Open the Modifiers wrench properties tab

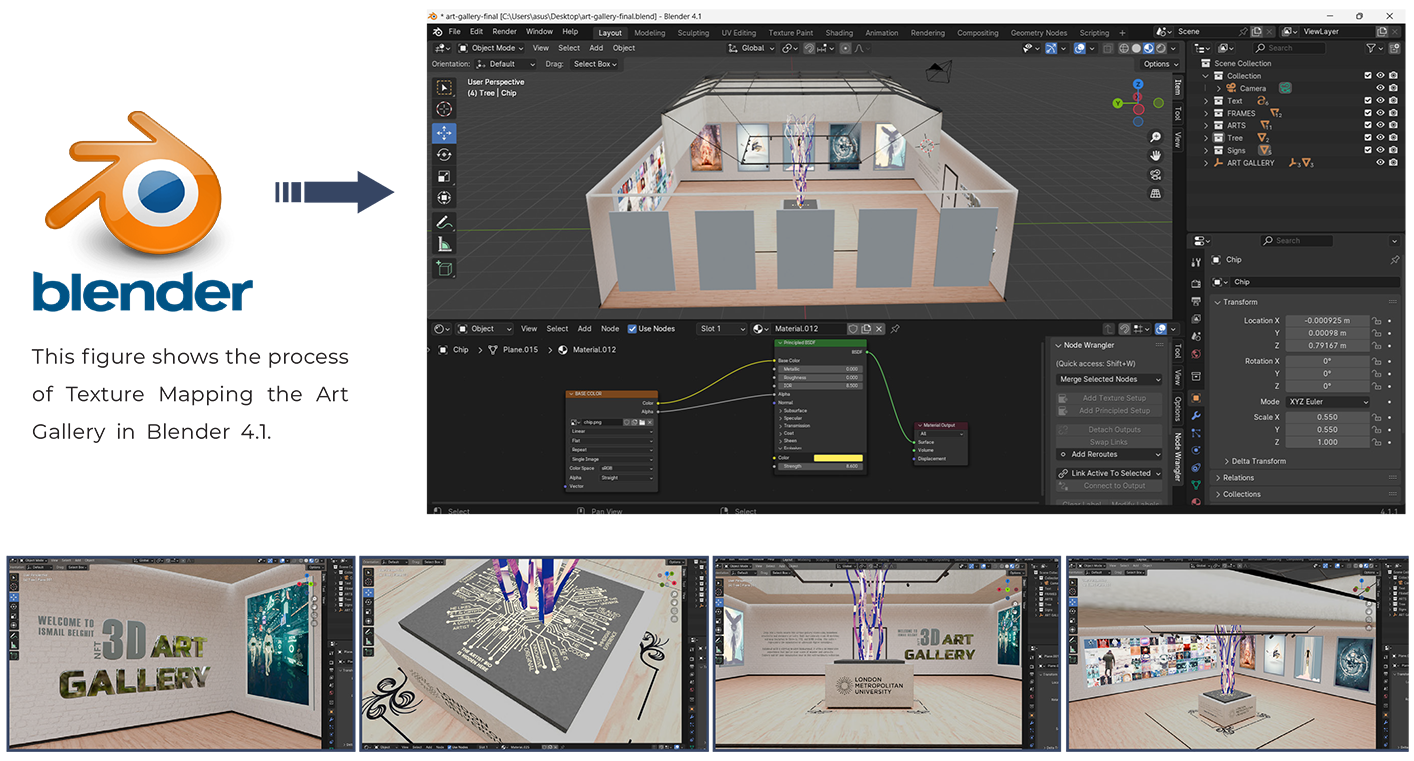click(1196, 416)
